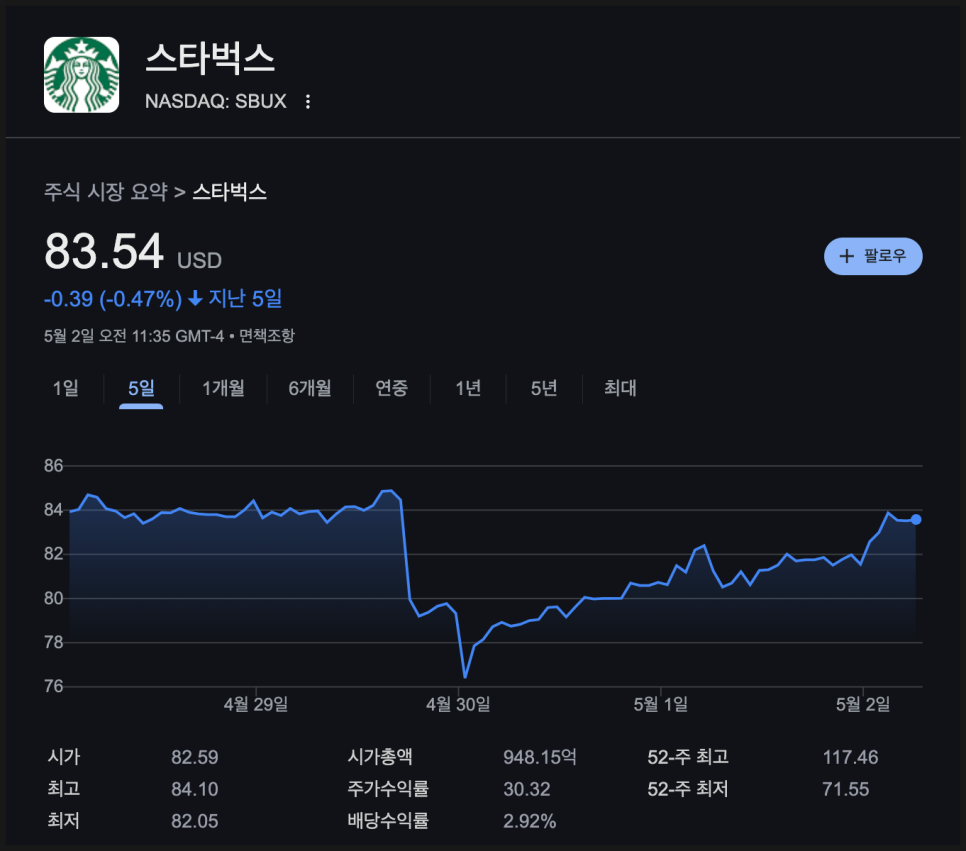Click the 76 y-axis label
966x851 pixels.
click(x=54, y=686)
